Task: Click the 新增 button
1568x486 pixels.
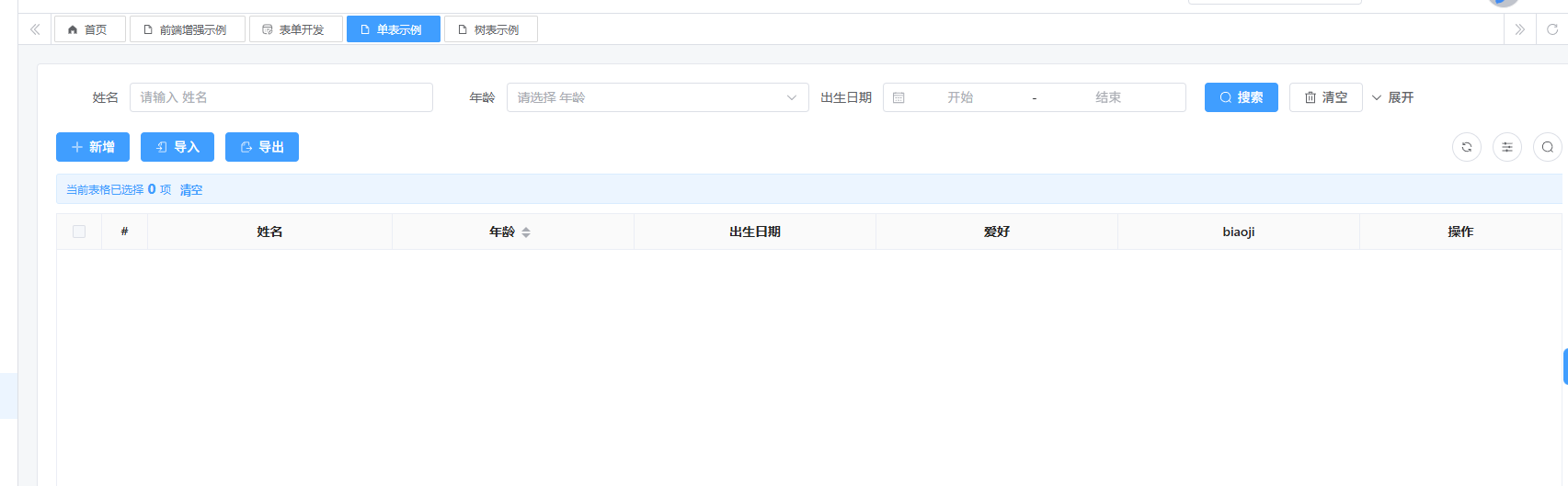Action: 93,147
